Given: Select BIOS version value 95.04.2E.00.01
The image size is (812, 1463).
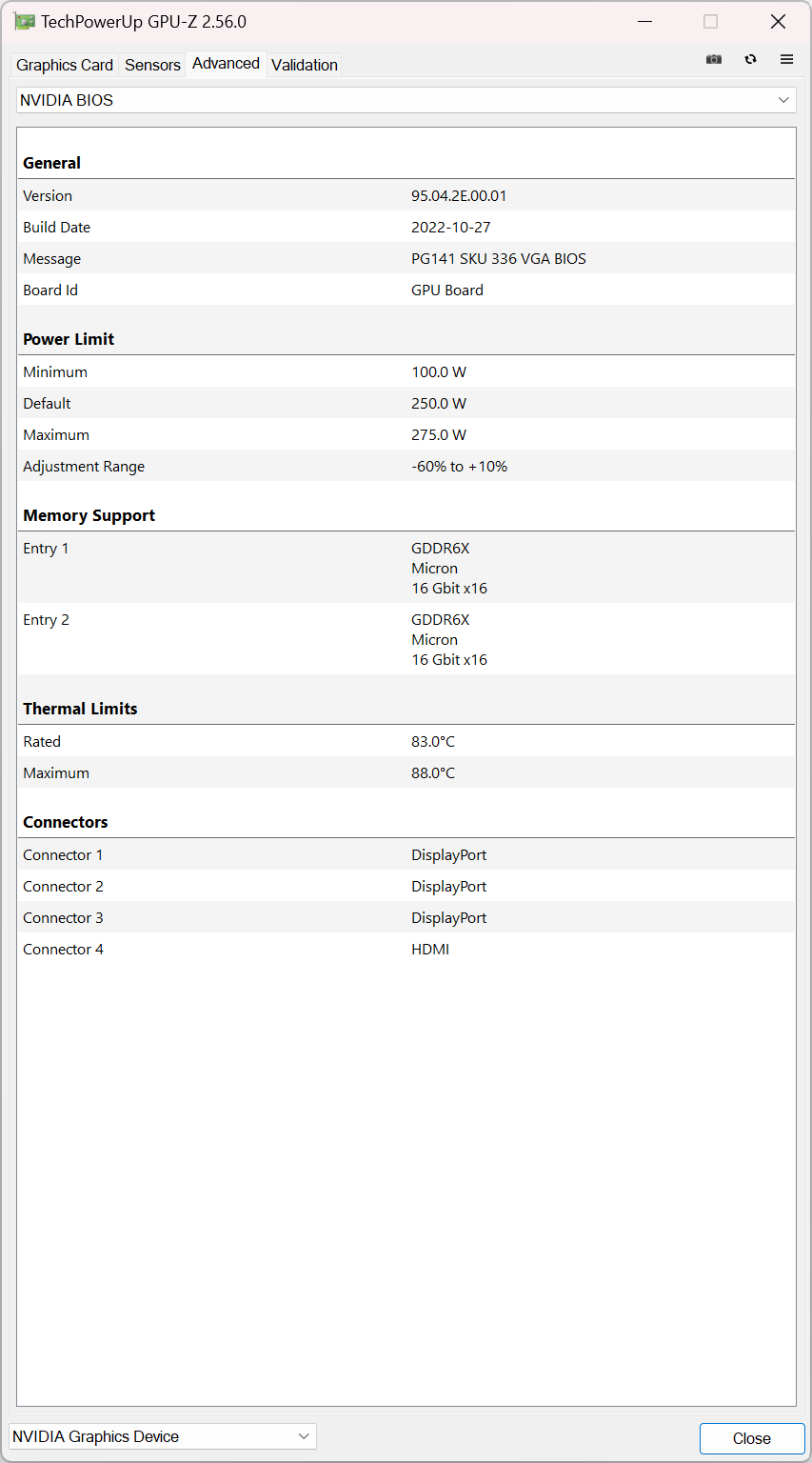Looking at the screenshot, I should click(x=459, y=196).
